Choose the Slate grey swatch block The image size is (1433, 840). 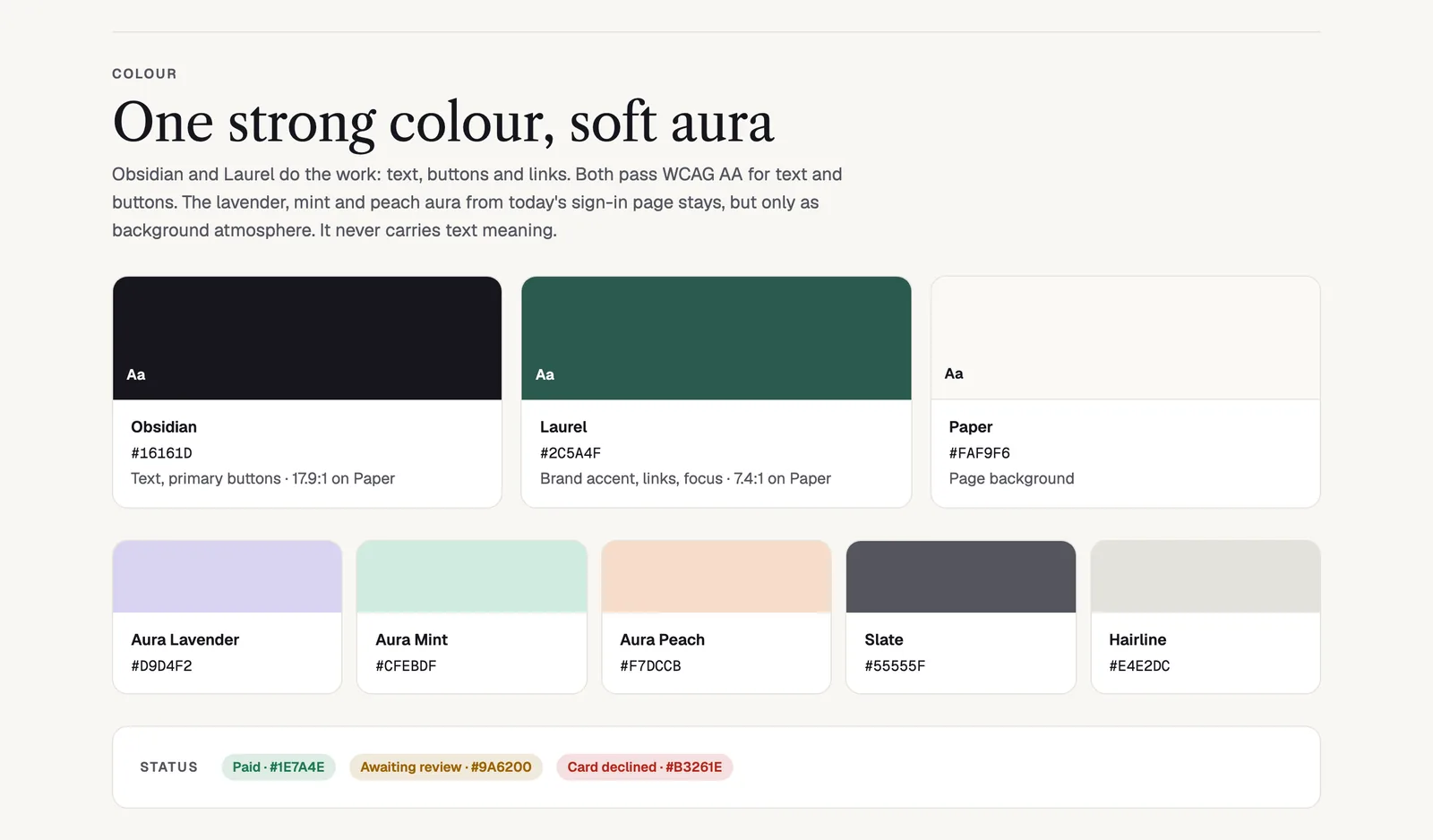pos(961,577)
